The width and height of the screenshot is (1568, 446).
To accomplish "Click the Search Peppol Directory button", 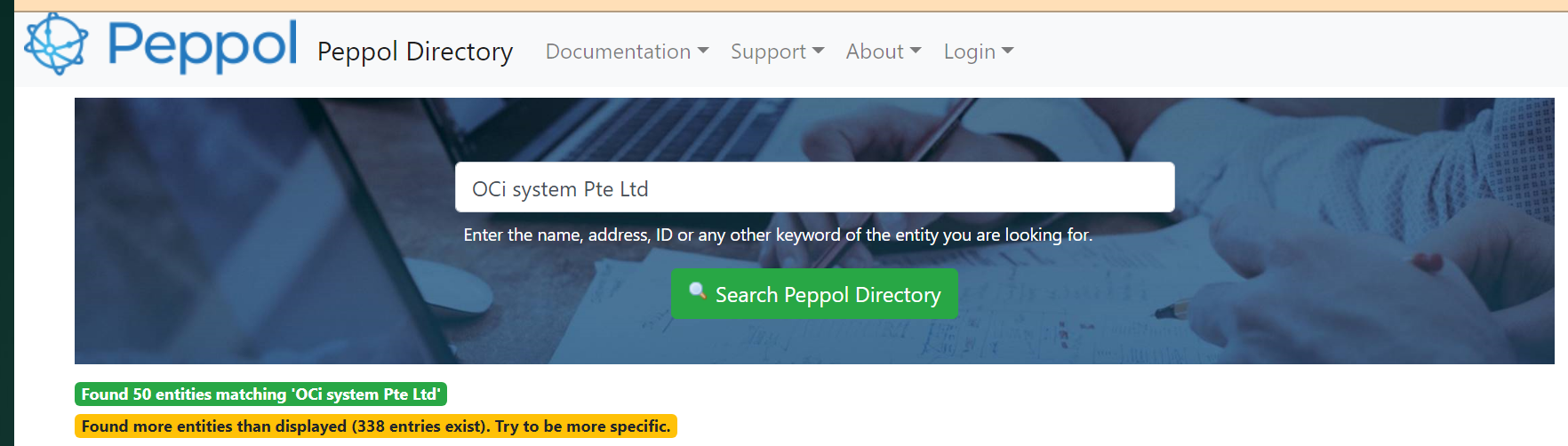I will 814,294.
